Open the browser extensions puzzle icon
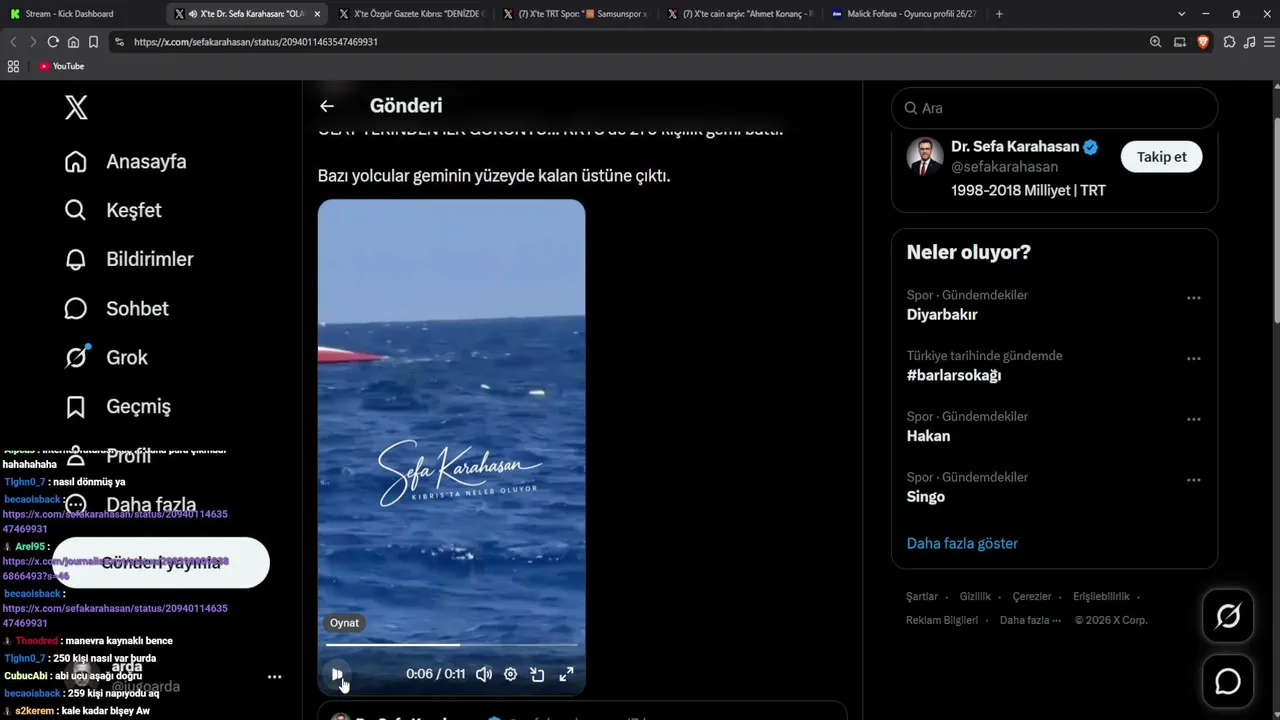This screenshot has width=1280, height=720. (x=1230, y=42)
